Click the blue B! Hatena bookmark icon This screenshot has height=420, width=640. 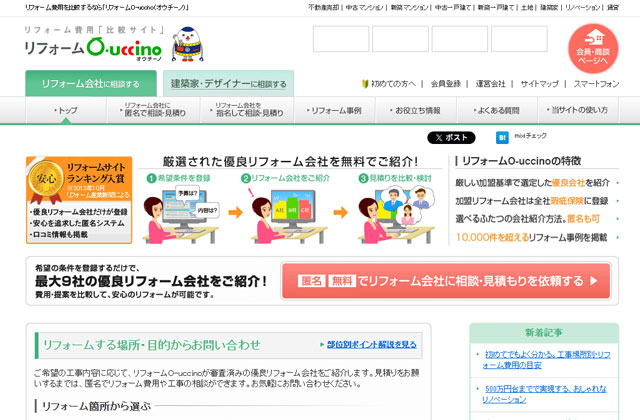502,138
